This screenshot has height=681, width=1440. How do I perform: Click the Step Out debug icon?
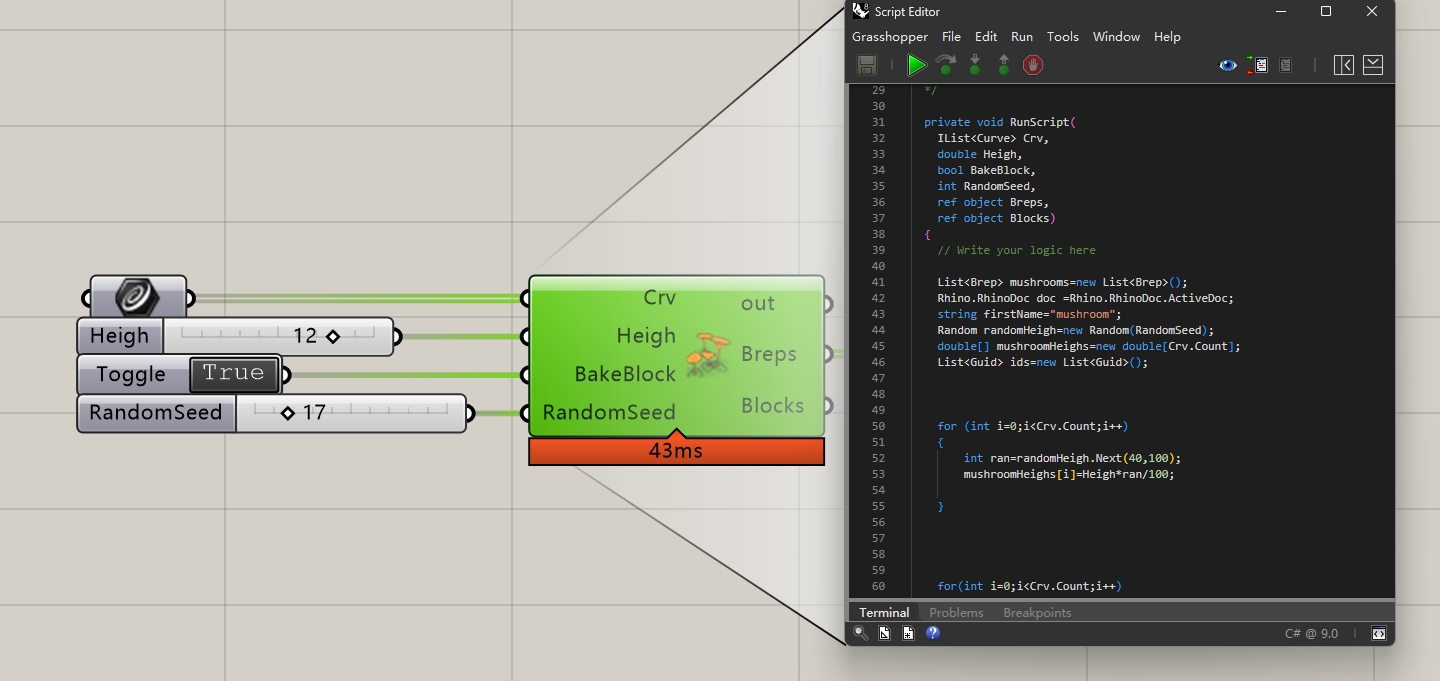pyautogui.click(x=1004, y=65)
